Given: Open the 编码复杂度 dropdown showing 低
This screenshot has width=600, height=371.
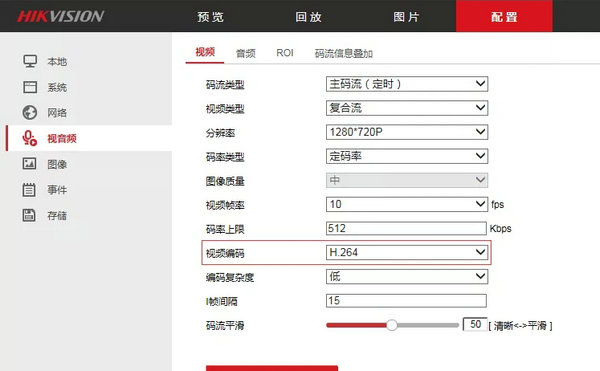Looking at the screenshot, I should pyautogui.click(x=407, y=277).
